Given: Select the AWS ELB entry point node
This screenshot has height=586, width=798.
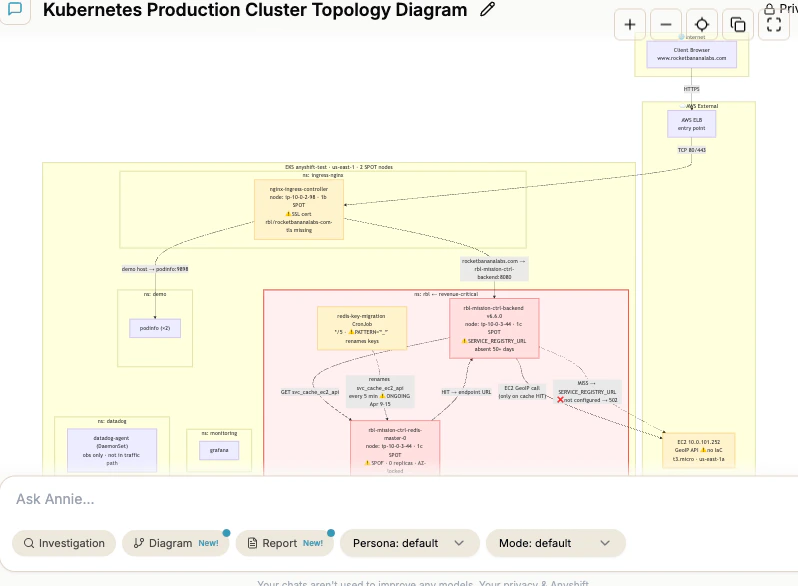Looking at the screenshot, I should pos(691,124).
